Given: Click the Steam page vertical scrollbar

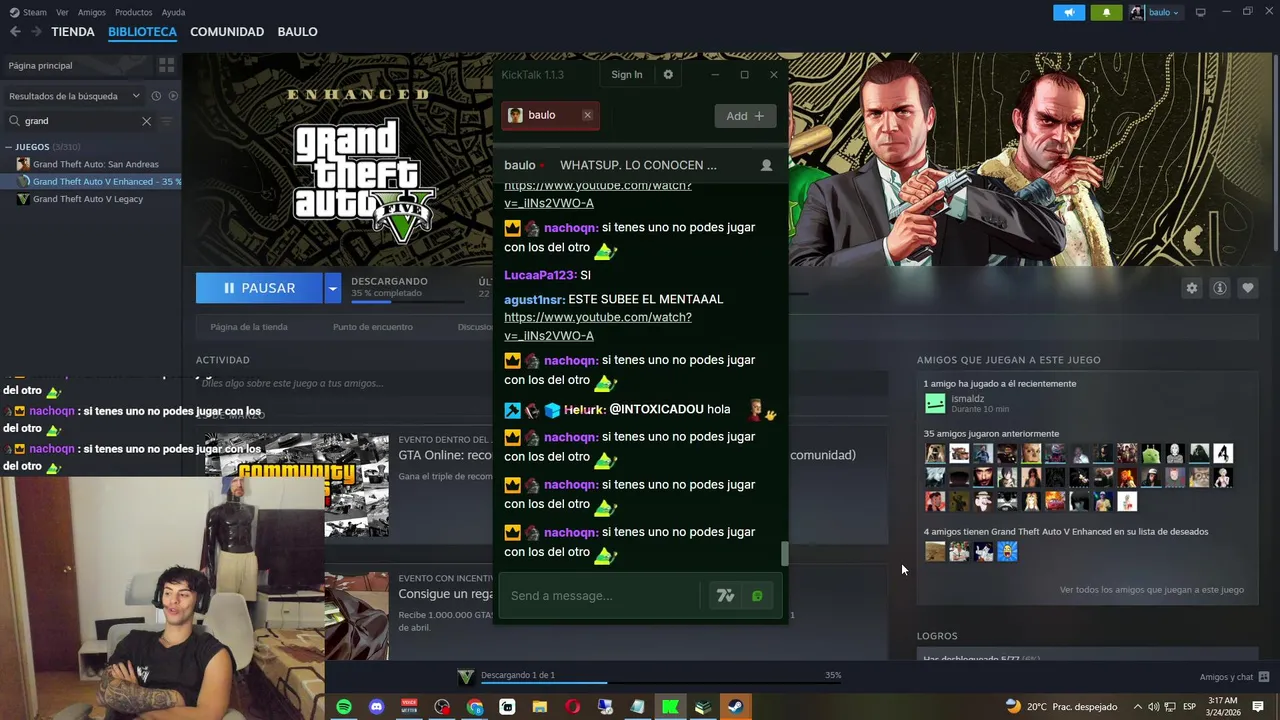Looking at the screenshot, I should tap(1275, 155).
